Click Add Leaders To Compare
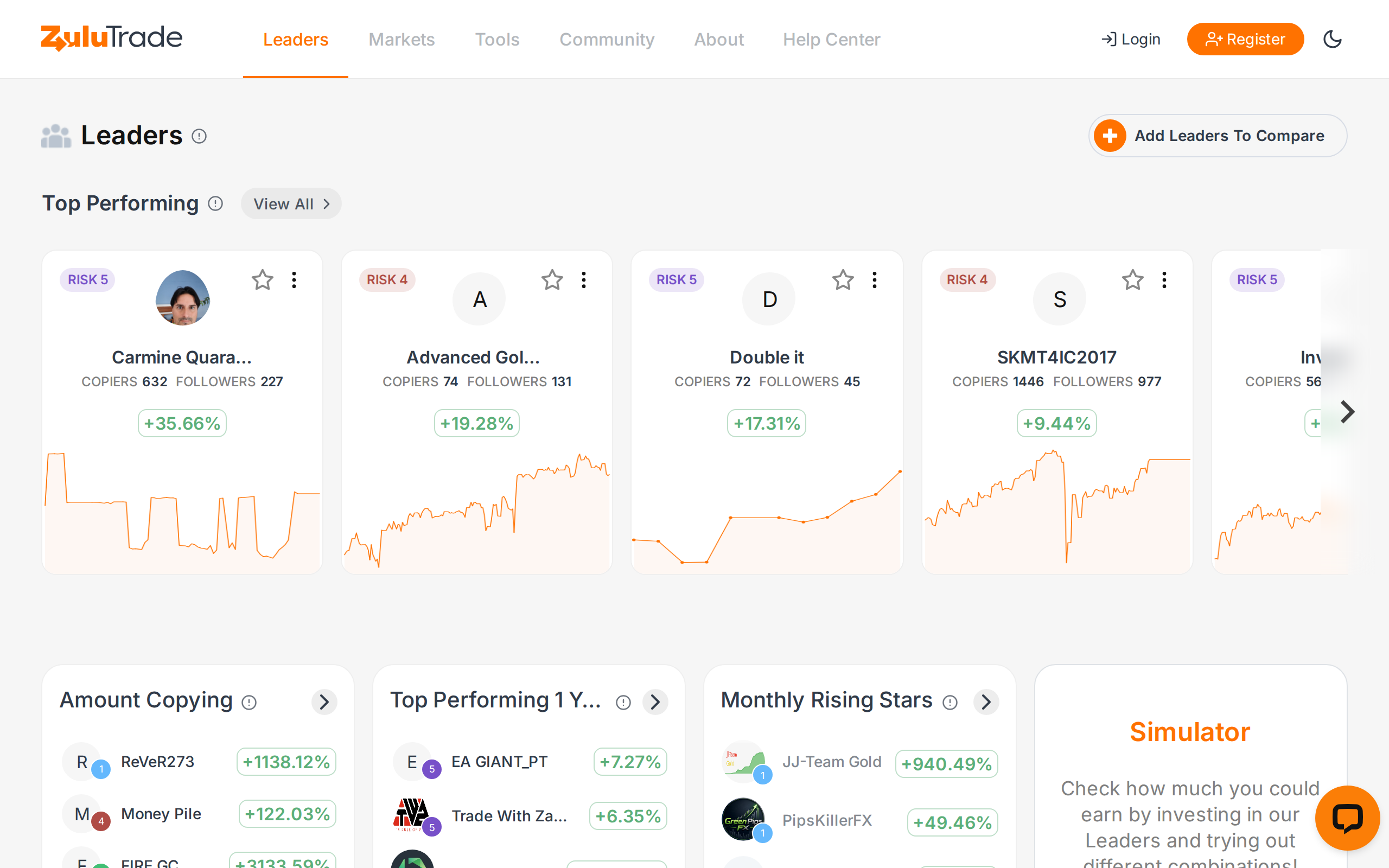Image resolution: width=1389 pixels, height=868 pixels. [x=1218, y=136]
